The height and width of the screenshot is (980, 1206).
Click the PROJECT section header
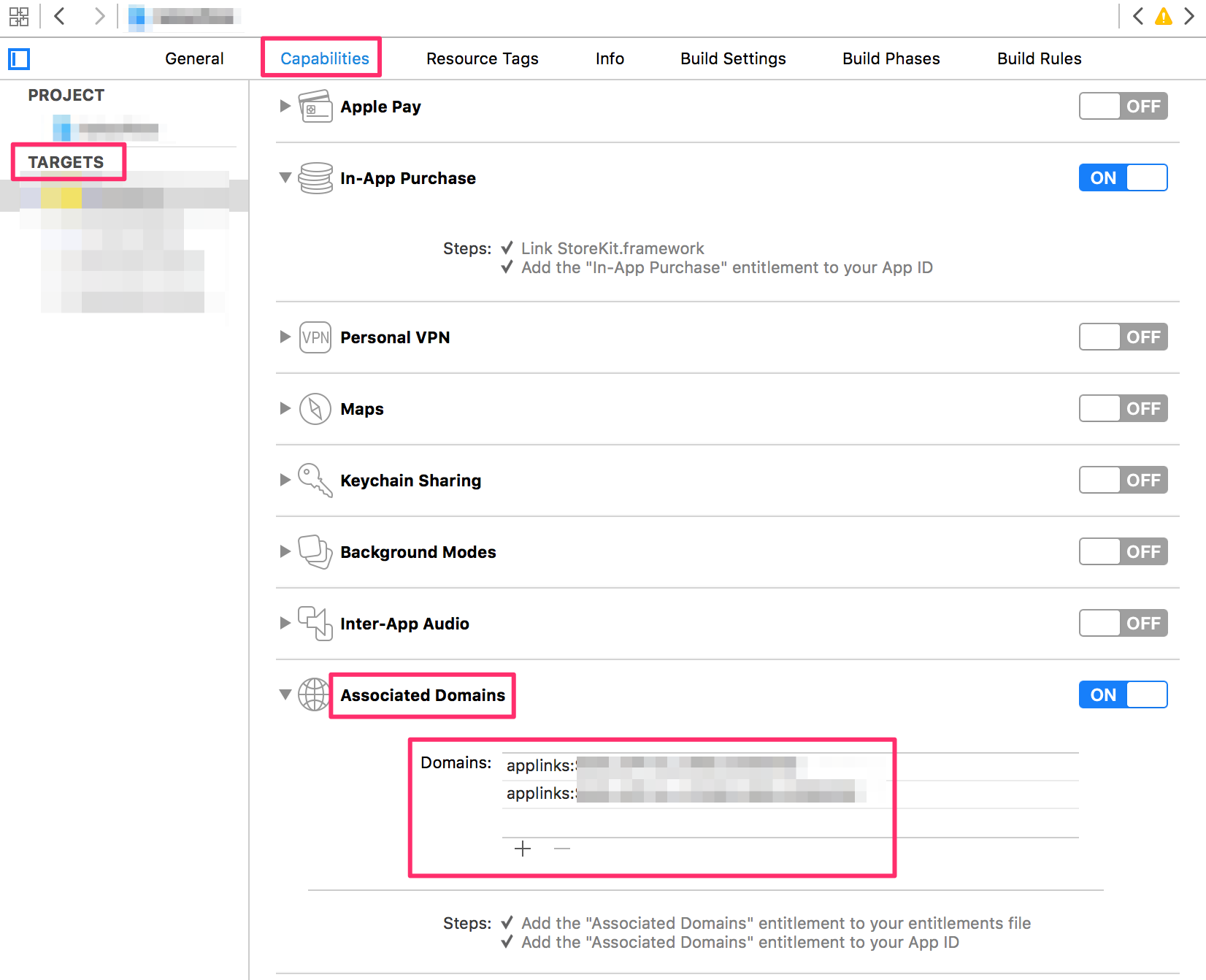coord(66,95)
